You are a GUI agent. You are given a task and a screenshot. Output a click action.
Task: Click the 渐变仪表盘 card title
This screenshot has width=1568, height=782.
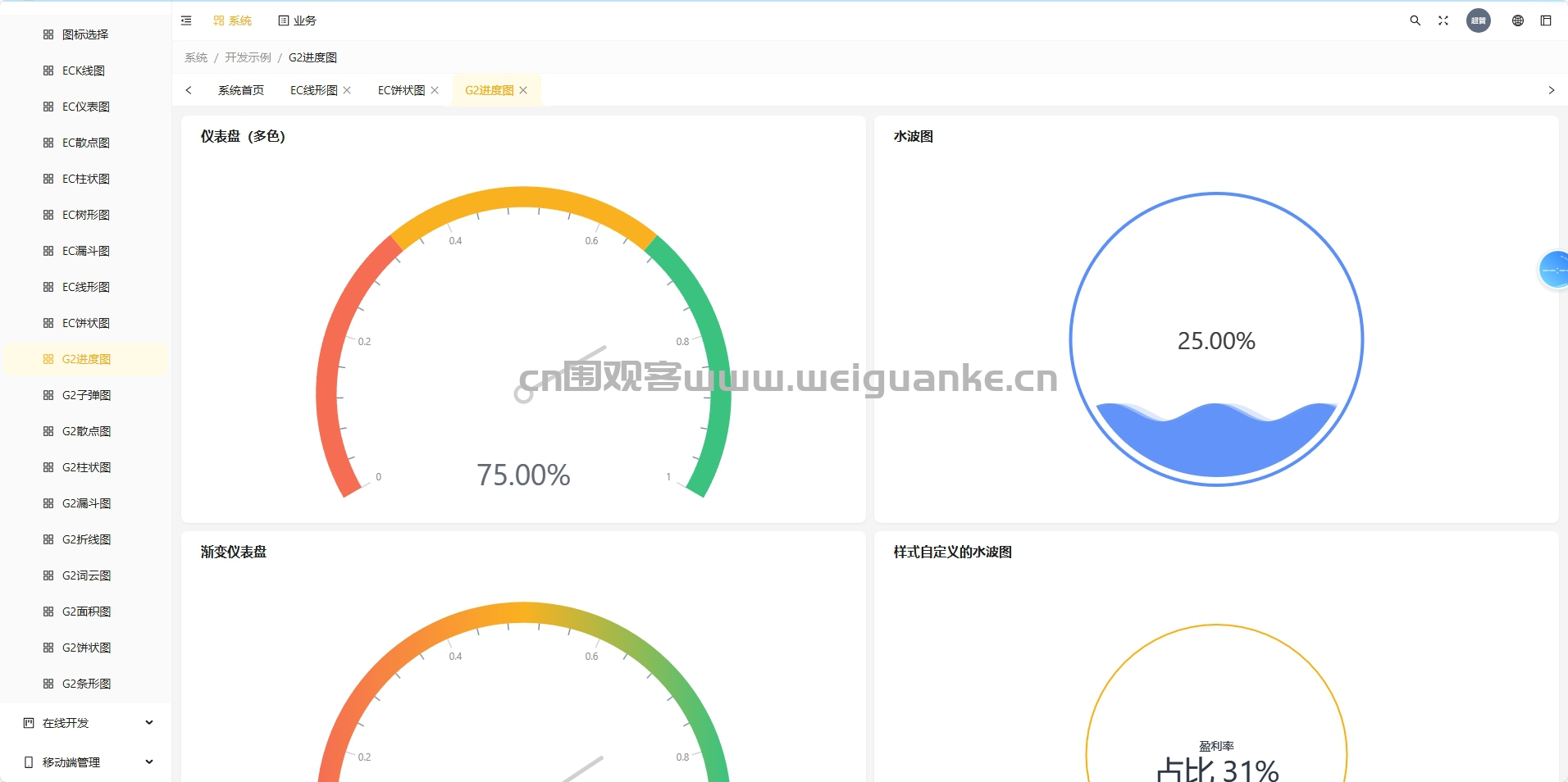point(234,552)
